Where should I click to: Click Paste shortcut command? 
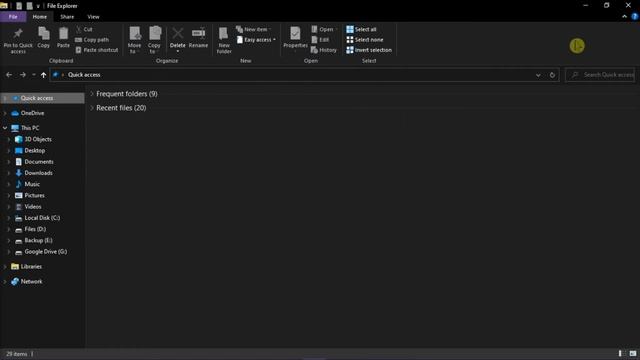click(x=97, y=50)
